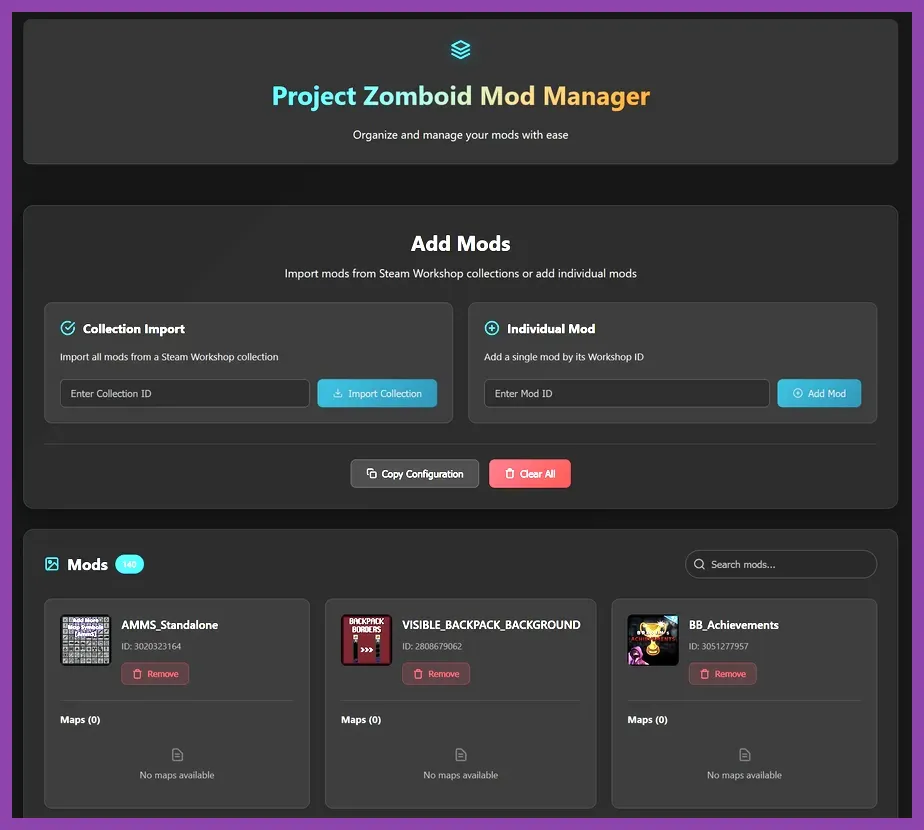Remove the VISIBLE_BACKPACK_BACKGROUND mod
924x830 pixels.
(436, 674)
